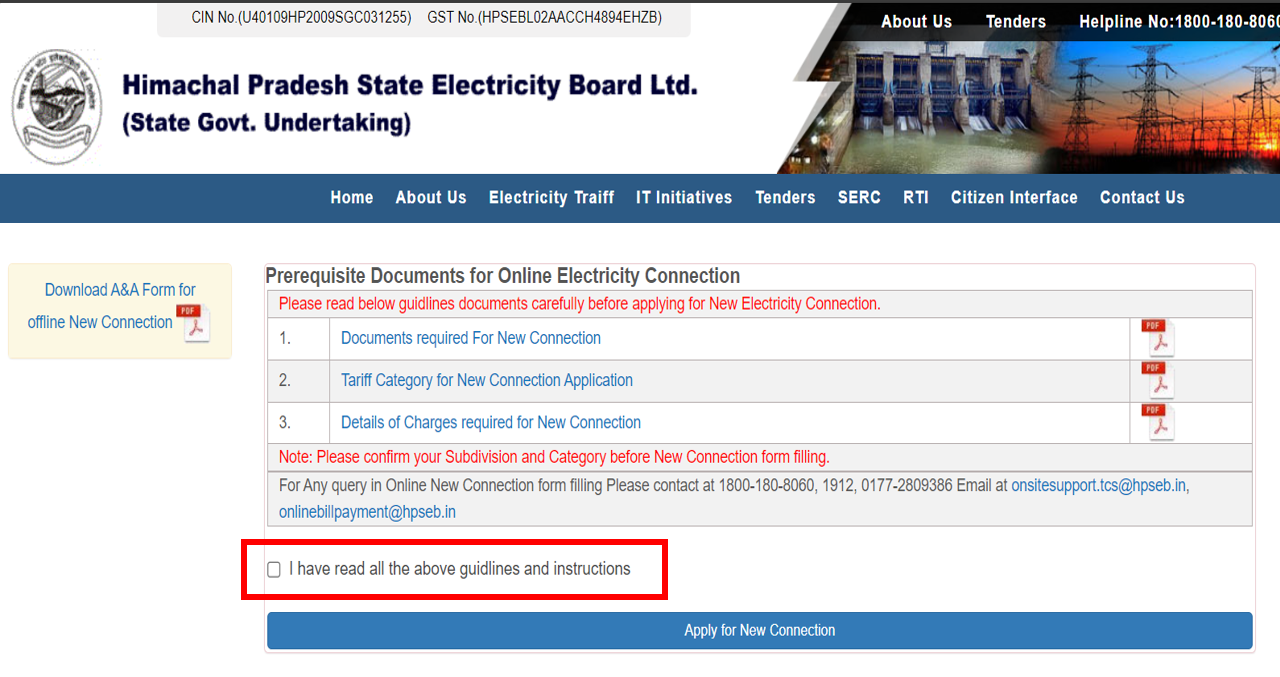Click Apply for New Connection button
This screenshot has width=1280, height=677.
pyautogui.click(x=760, y=631)
